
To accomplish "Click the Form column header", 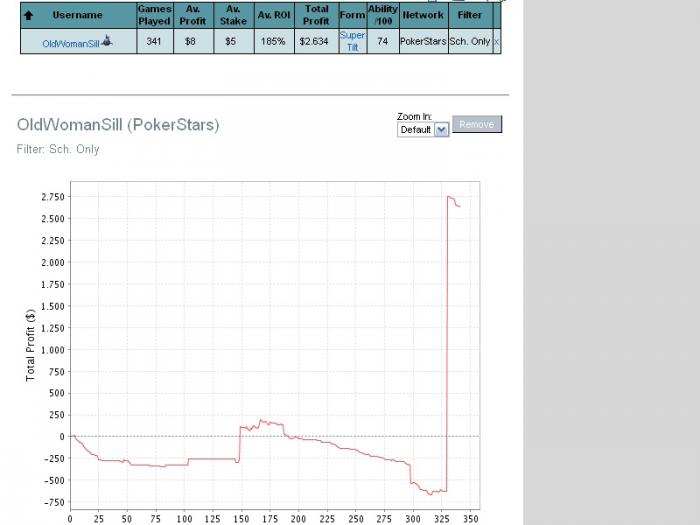I will (x=353, y=15).
